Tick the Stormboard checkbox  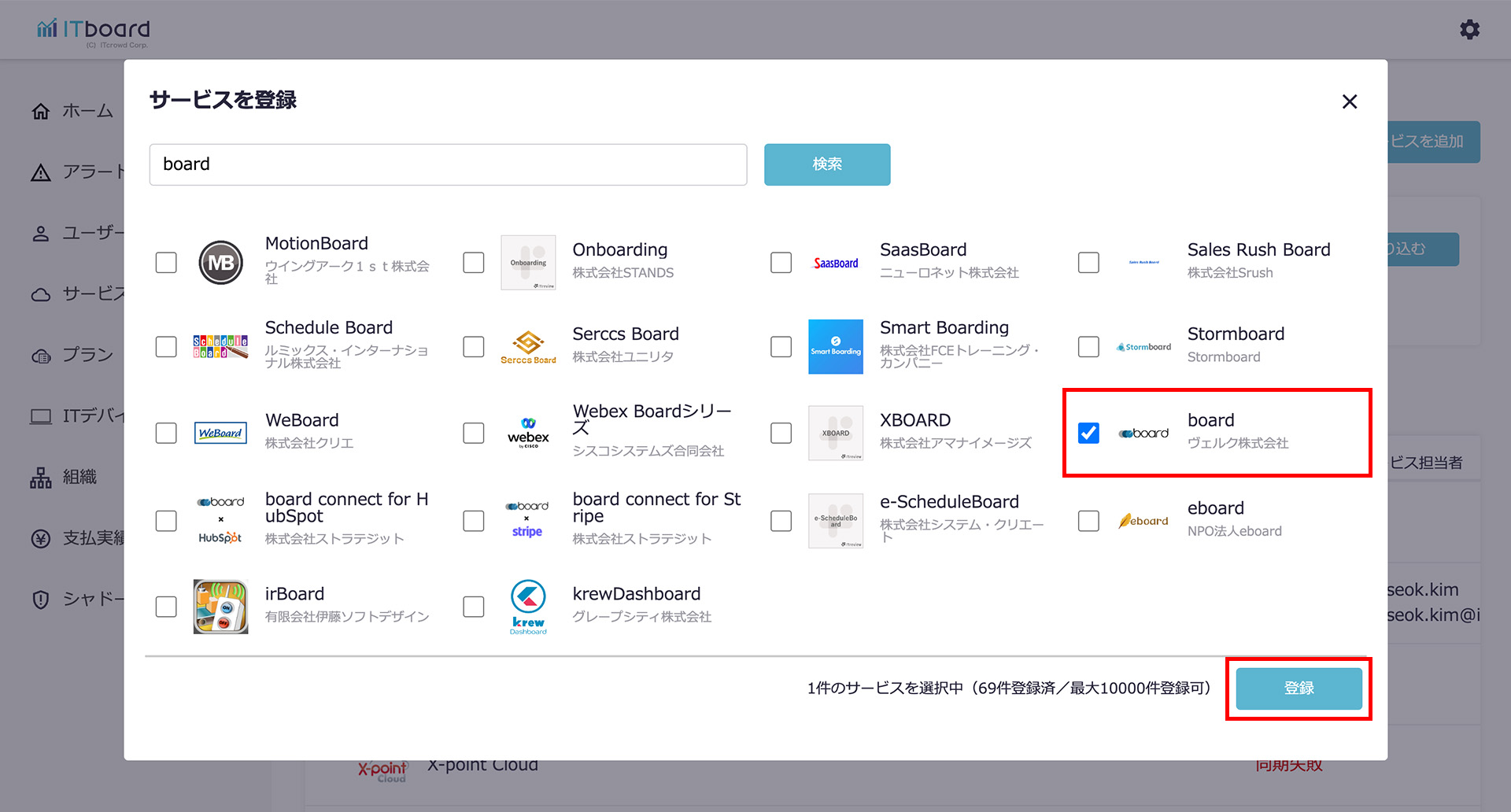(x=1088, y=347)
